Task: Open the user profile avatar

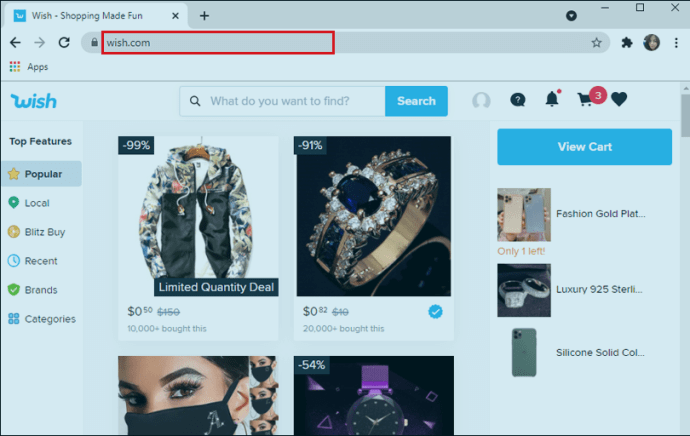Action: pos(481,101)
